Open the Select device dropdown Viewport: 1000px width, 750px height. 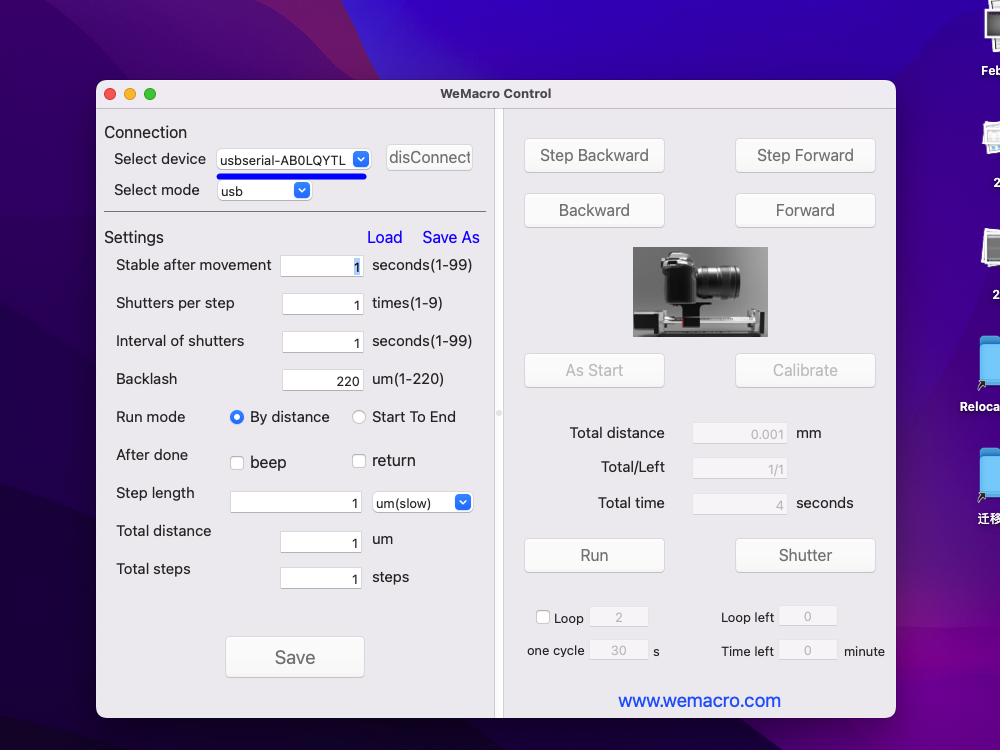click(293, 159)
